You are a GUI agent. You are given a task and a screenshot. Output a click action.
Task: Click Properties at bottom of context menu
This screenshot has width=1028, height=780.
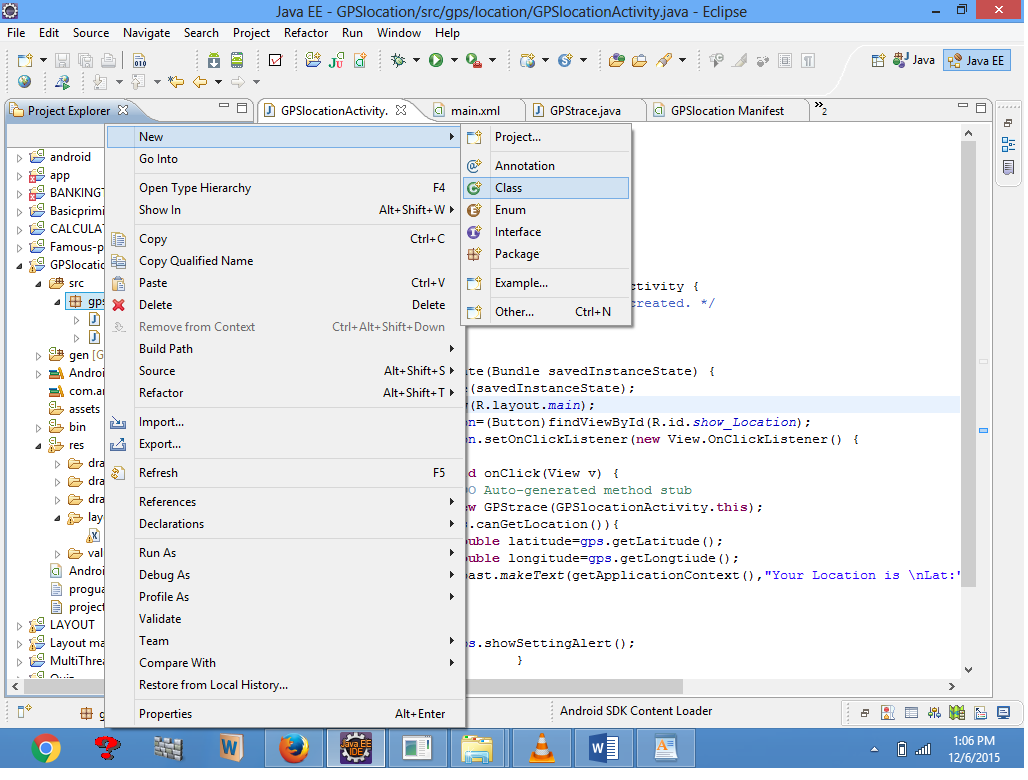point(165,714)
